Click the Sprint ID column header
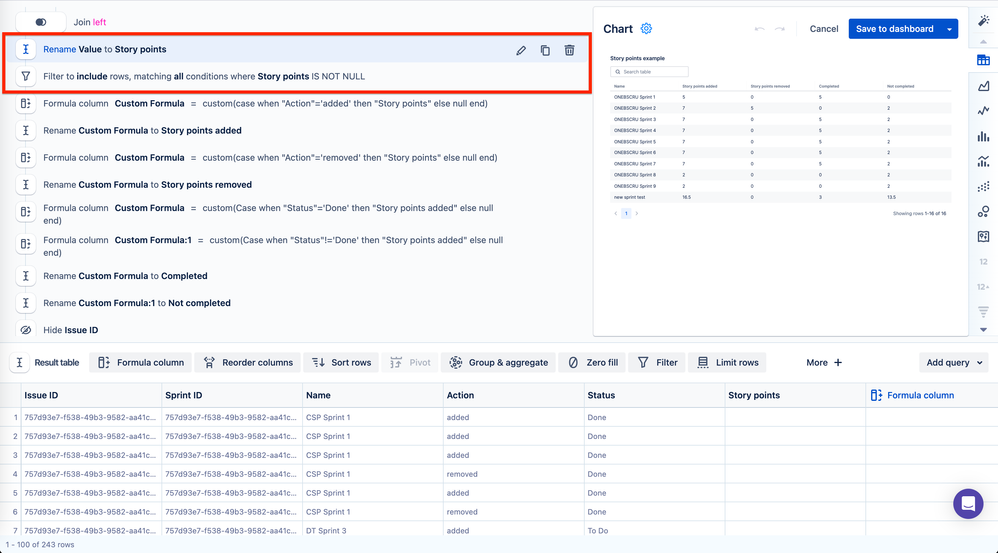The width and height of the screenshot is (998, 553). tap(232, 395)
